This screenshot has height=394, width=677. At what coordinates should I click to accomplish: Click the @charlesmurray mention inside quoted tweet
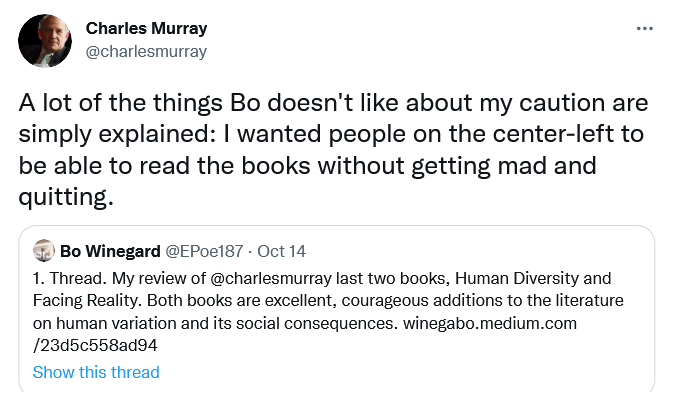[271, 278]
